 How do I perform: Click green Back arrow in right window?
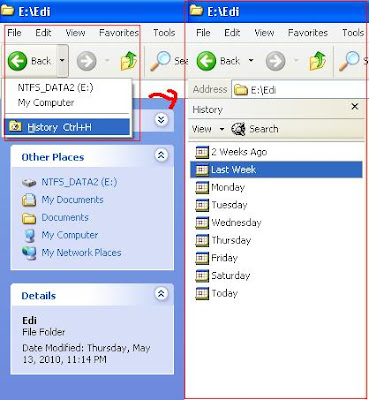point(206,61)
